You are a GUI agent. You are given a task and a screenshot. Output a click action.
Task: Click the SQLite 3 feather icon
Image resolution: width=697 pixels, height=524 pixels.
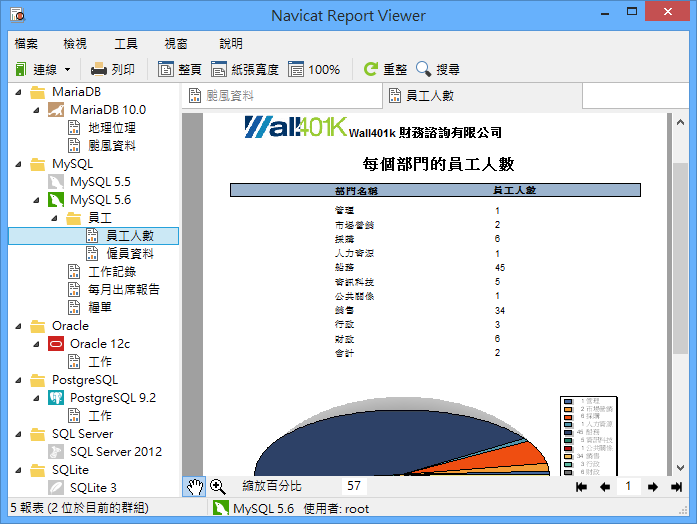point(56,488)
